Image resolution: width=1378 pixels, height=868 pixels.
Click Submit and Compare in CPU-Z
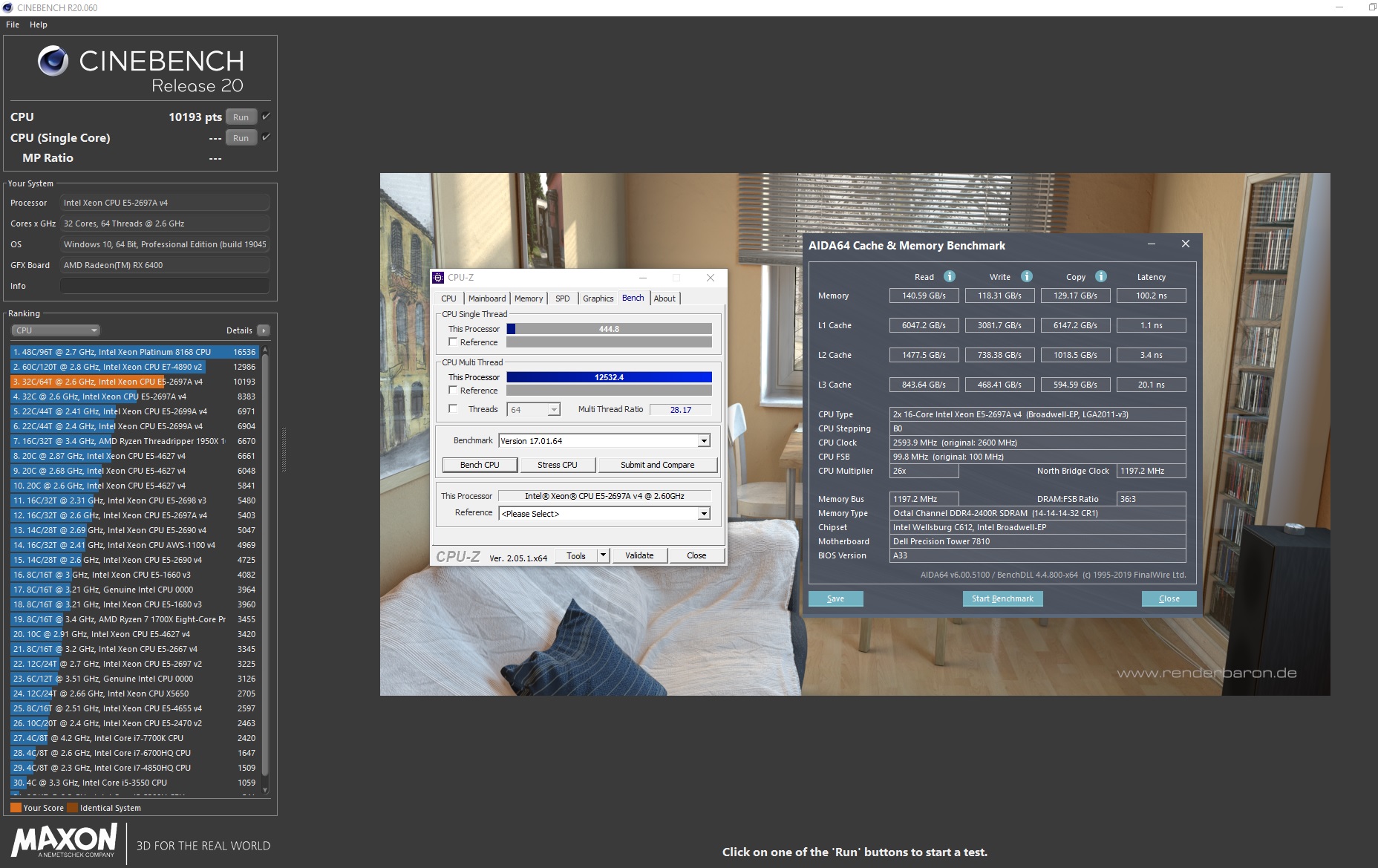[658, 465]
